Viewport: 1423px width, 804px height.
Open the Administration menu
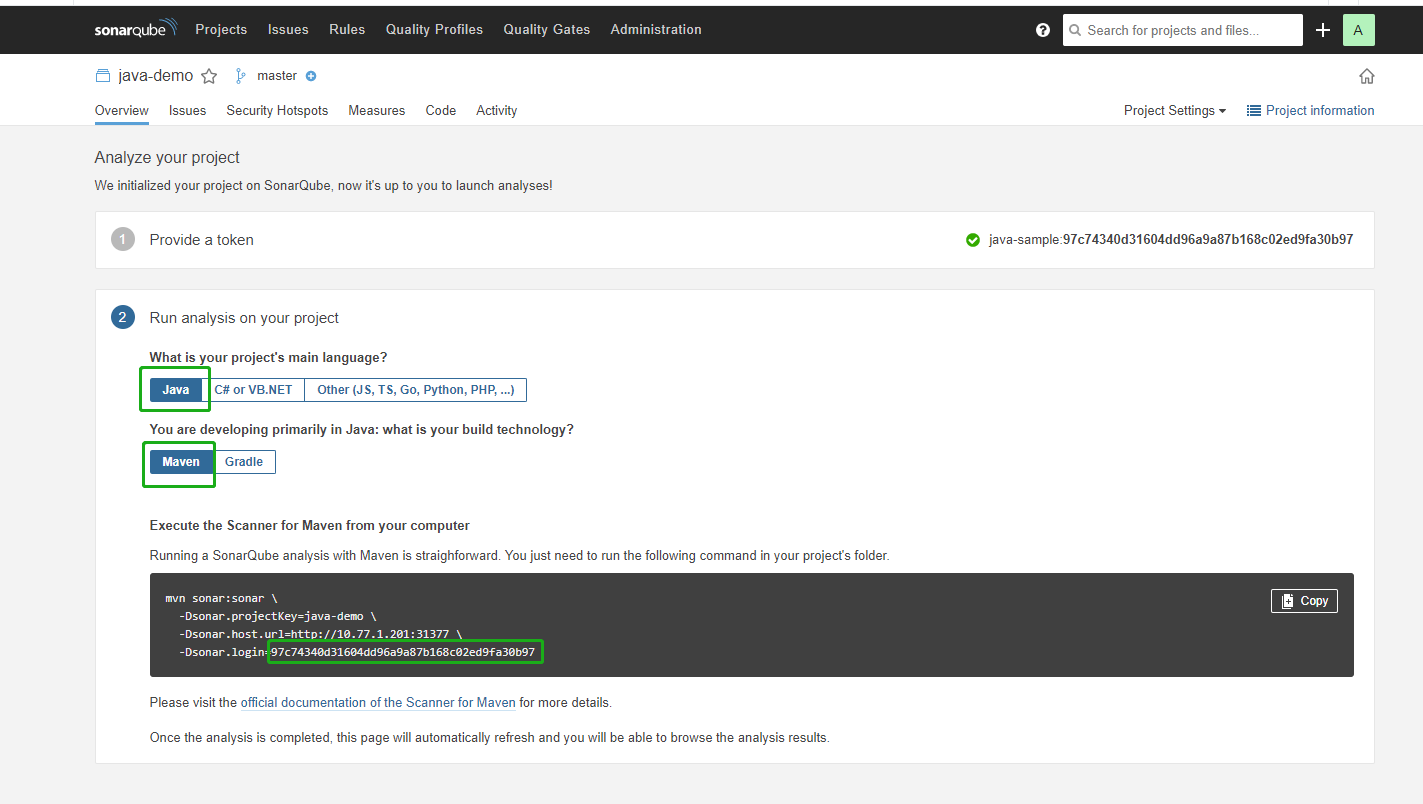(x=655, y=29)
